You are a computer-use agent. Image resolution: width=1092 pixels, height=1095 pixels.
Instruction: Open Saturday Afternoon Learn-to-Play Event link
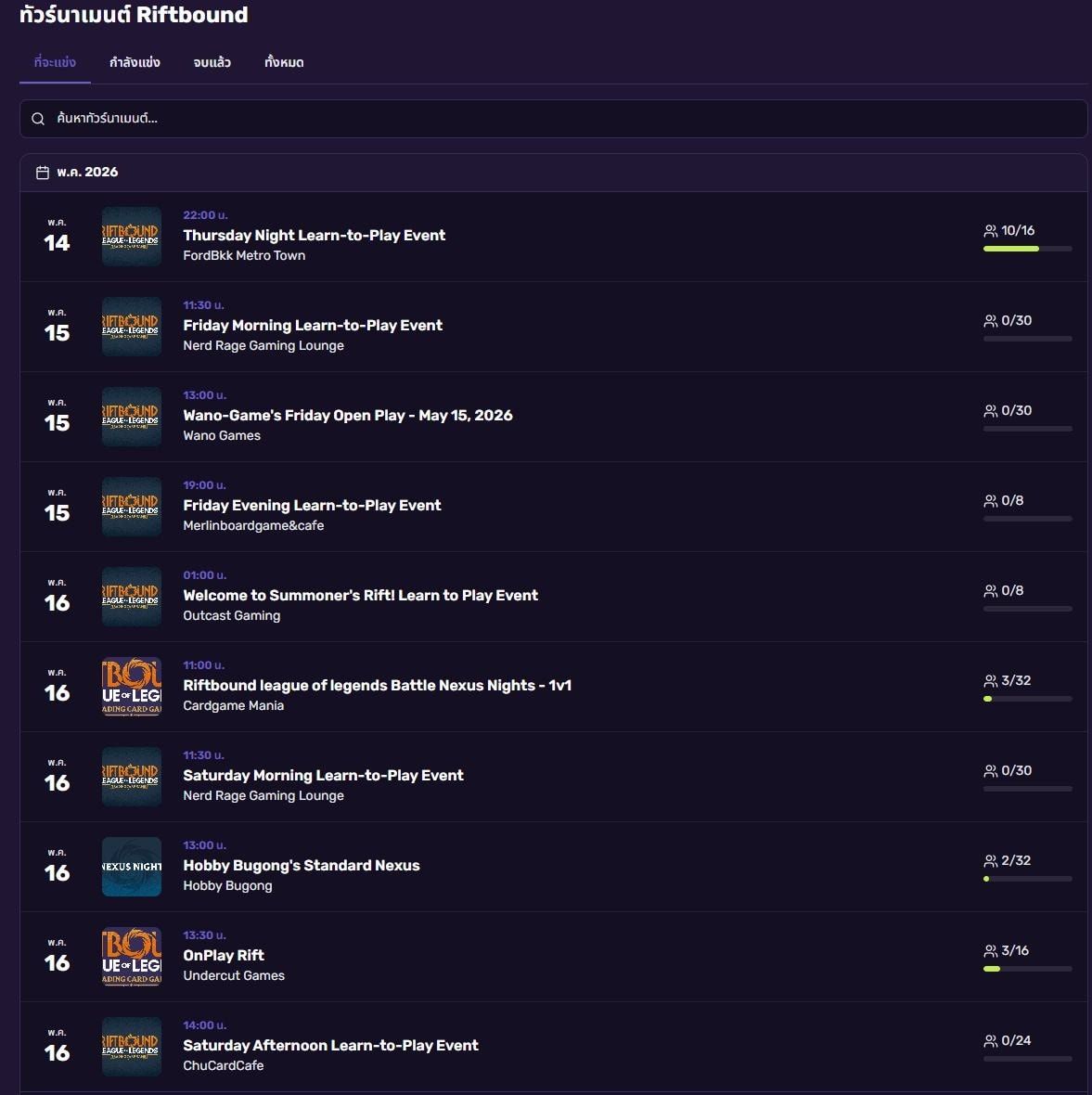[331, 1046]
